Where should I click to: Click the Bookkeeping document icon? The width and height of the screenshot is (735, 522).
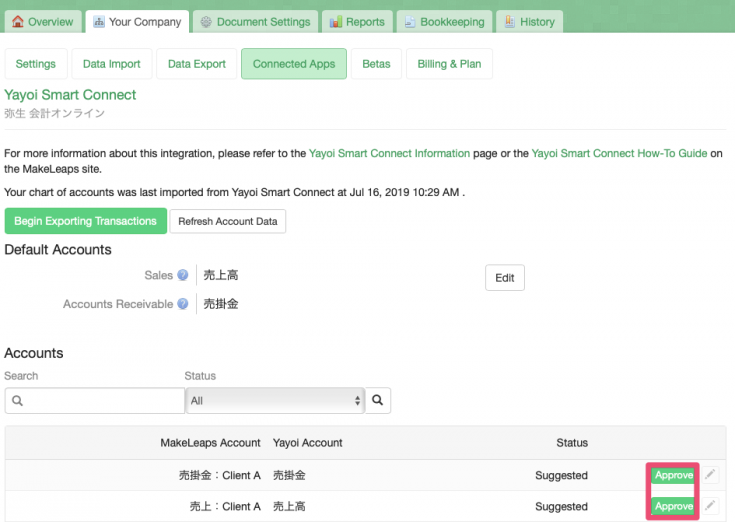[410, 22]
